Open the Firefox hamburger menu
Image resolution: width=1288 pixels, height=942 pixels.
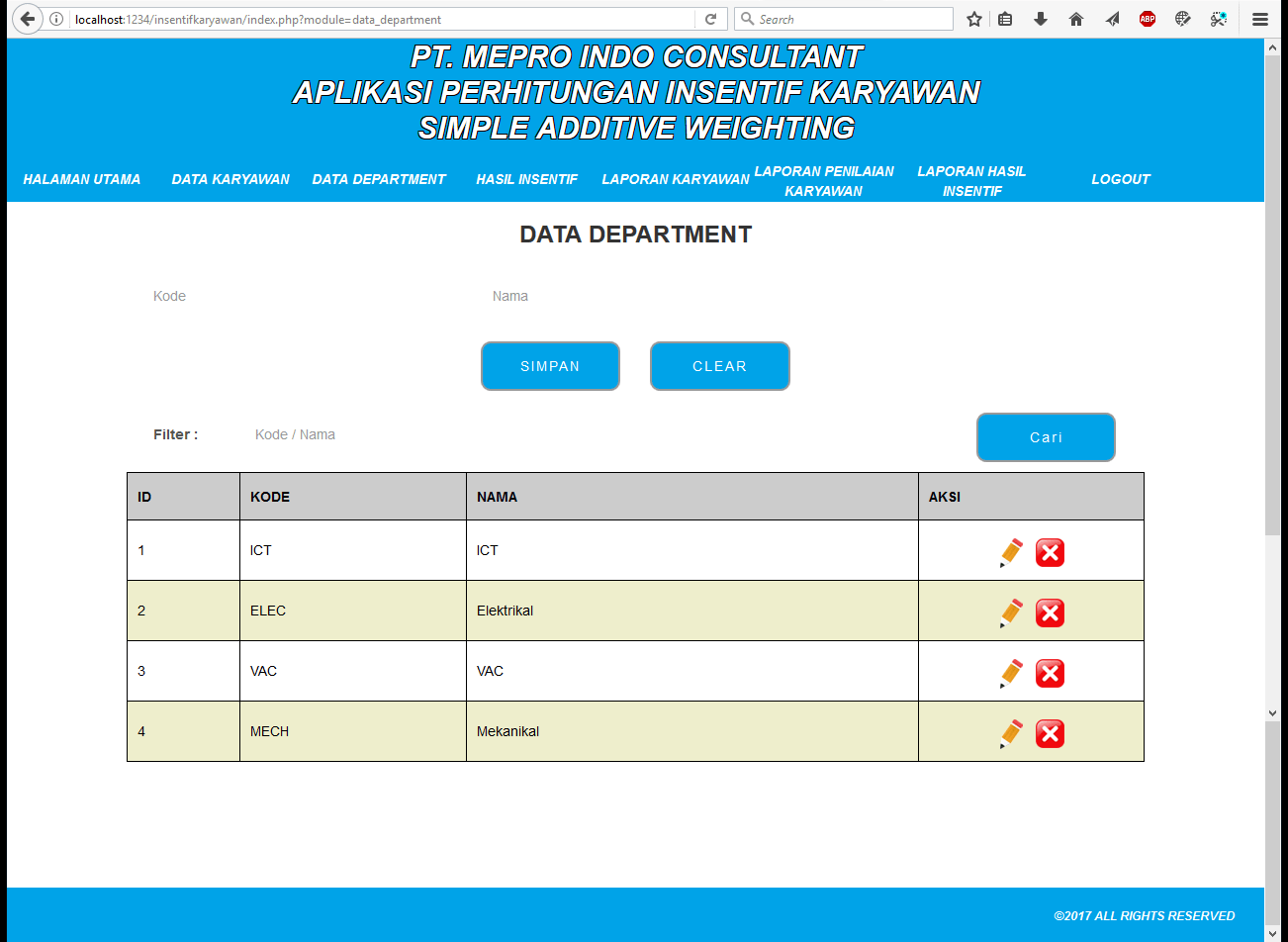click(1259, 19)
